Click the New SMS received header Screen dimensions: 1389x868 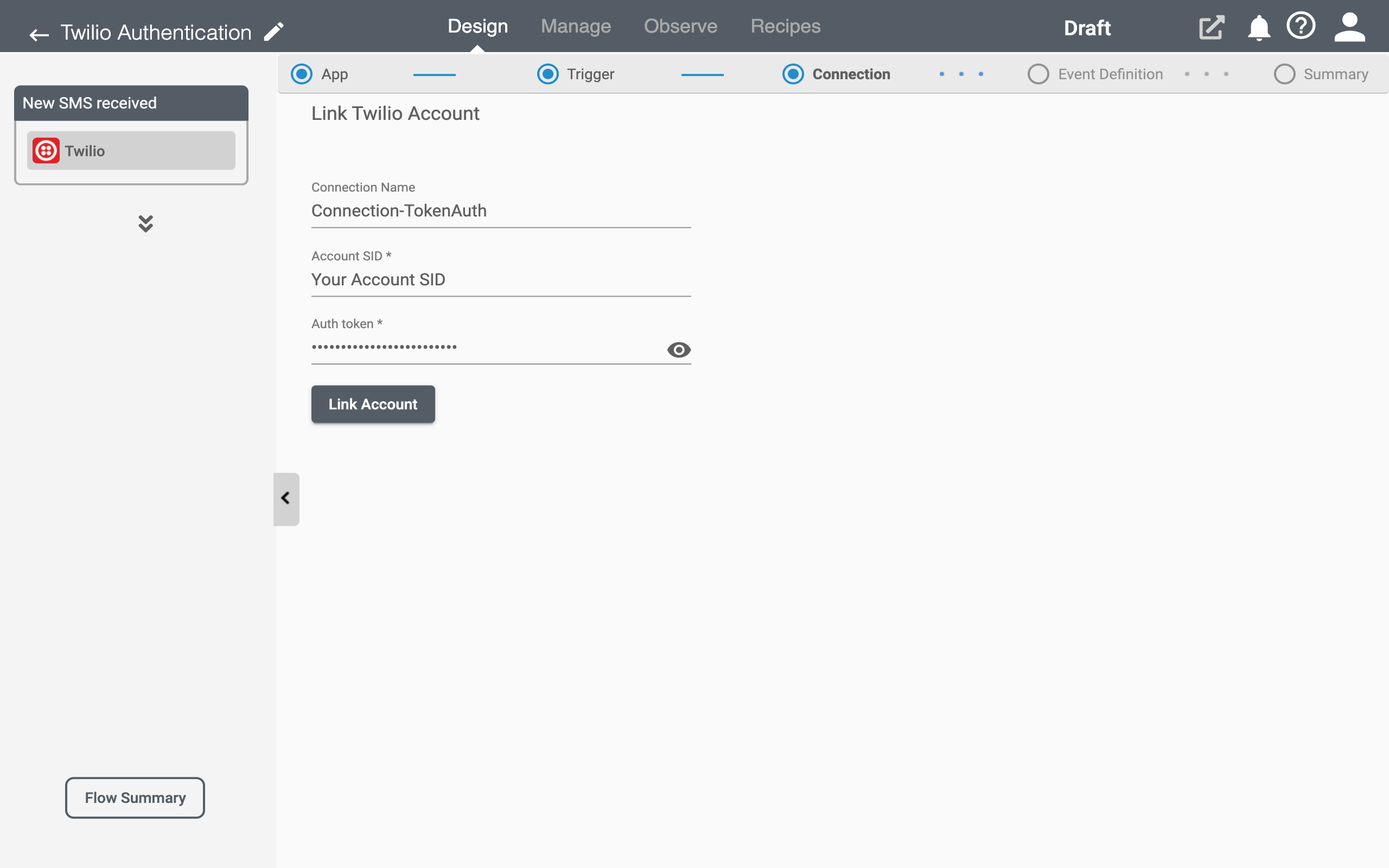131,103
